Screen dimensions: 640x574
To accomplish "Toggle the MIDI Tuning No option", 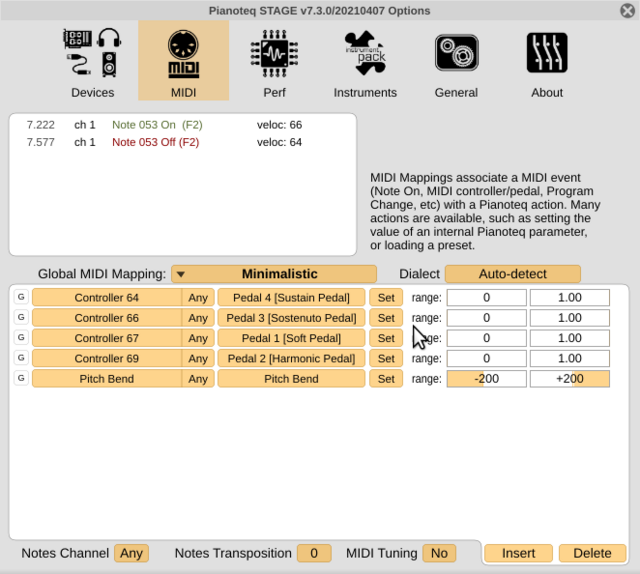I will 439,553.
